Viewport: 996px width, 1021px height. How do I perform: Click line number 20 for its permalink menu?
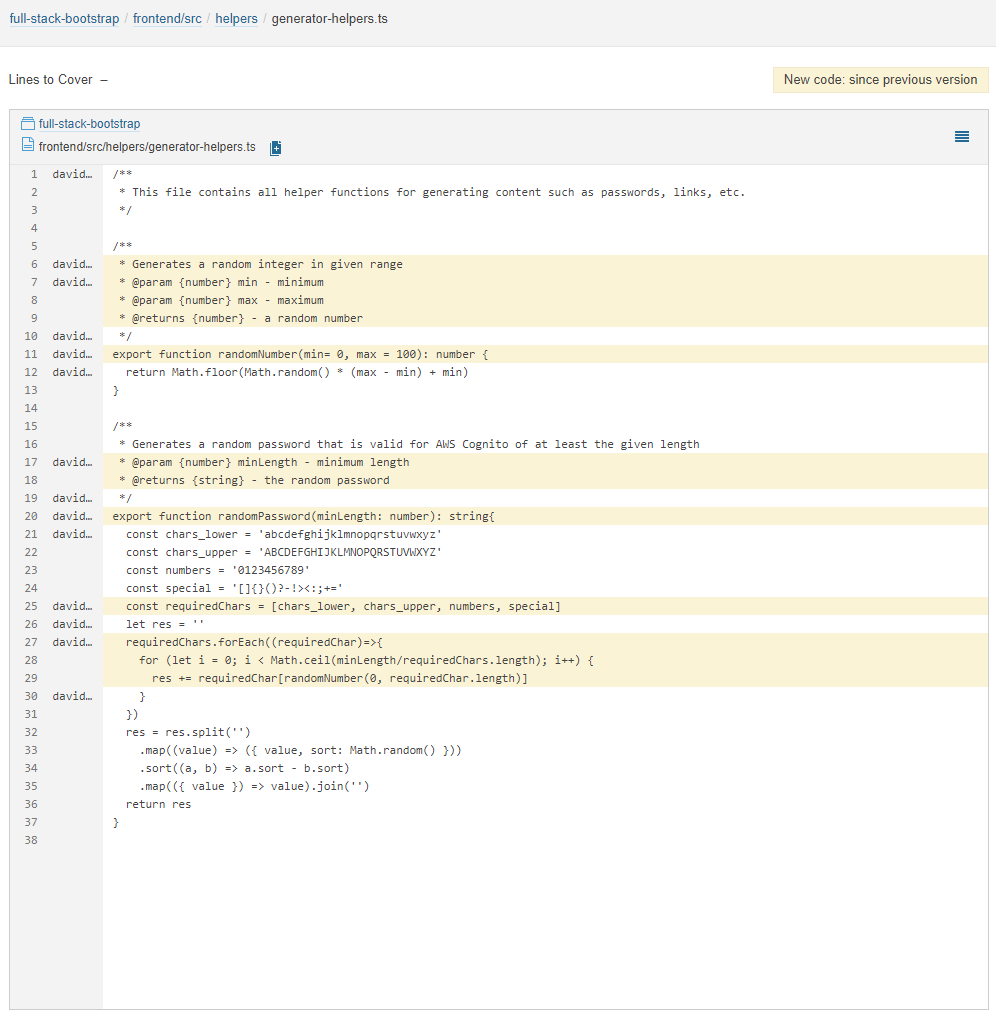(x=31, y=516)
